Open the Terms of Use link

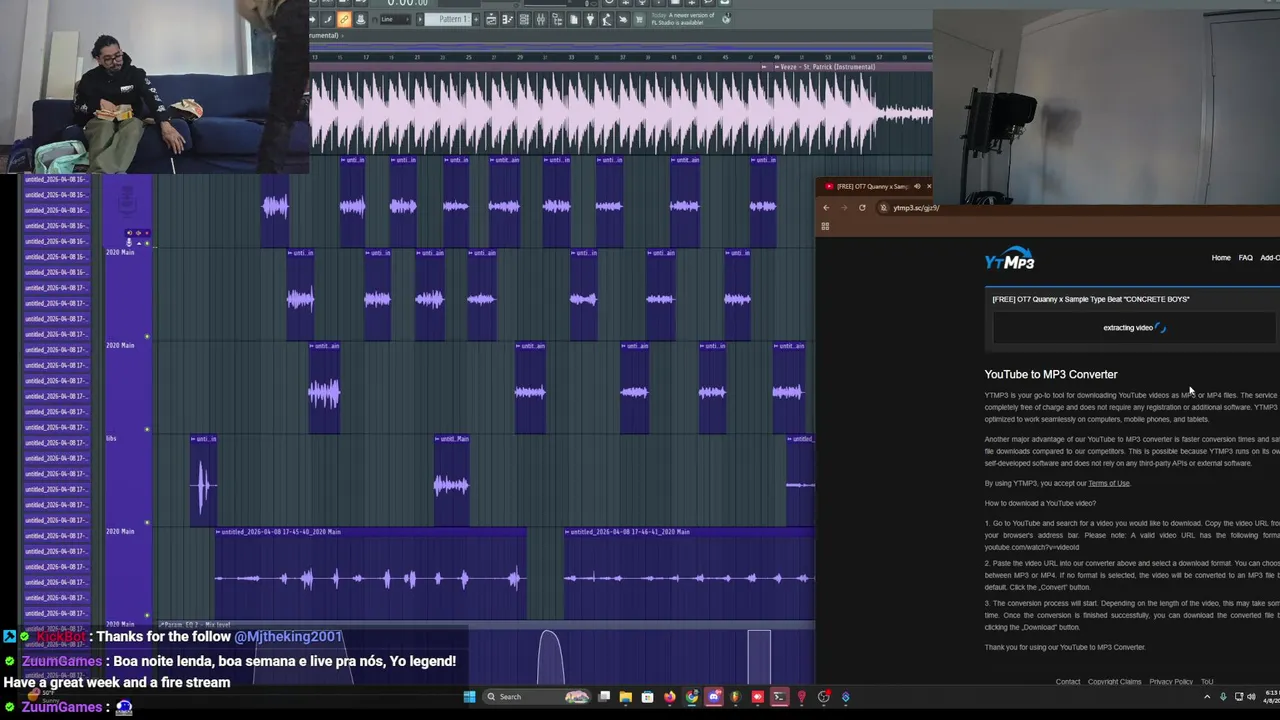click(1109, 483)
